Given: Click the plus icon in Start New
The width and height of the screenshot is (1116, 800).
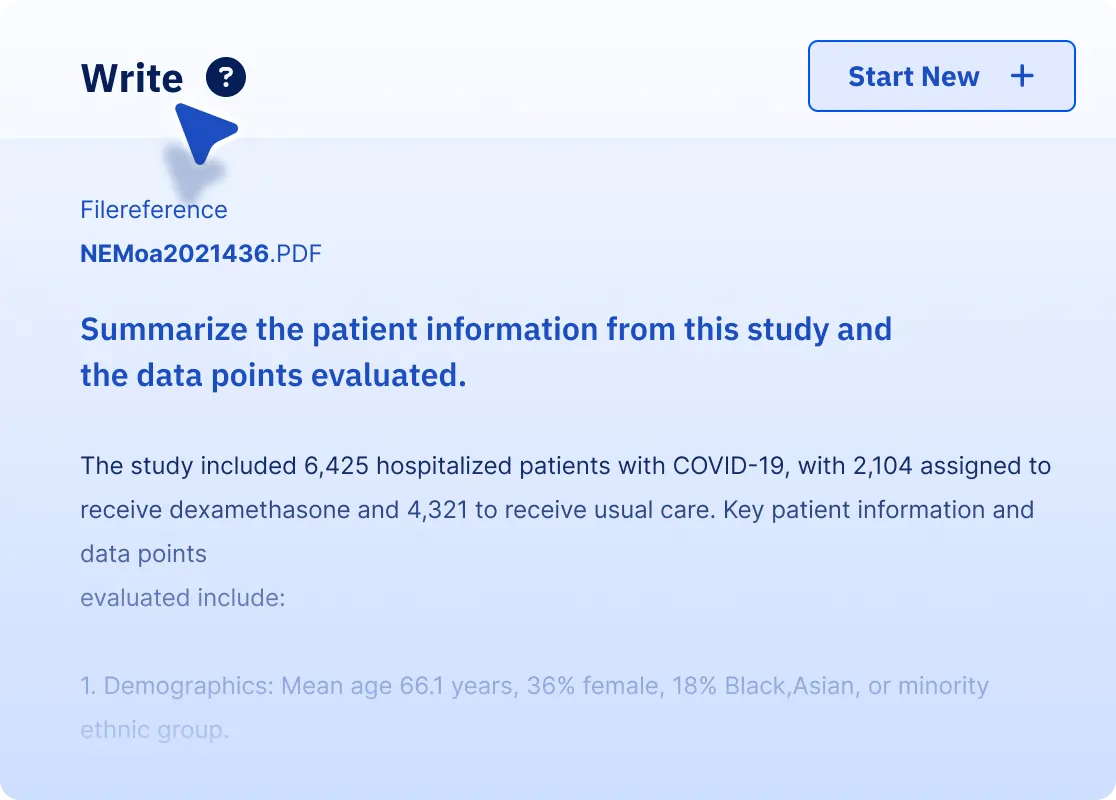Looking at the screenshot, I should pos(1022,76).
